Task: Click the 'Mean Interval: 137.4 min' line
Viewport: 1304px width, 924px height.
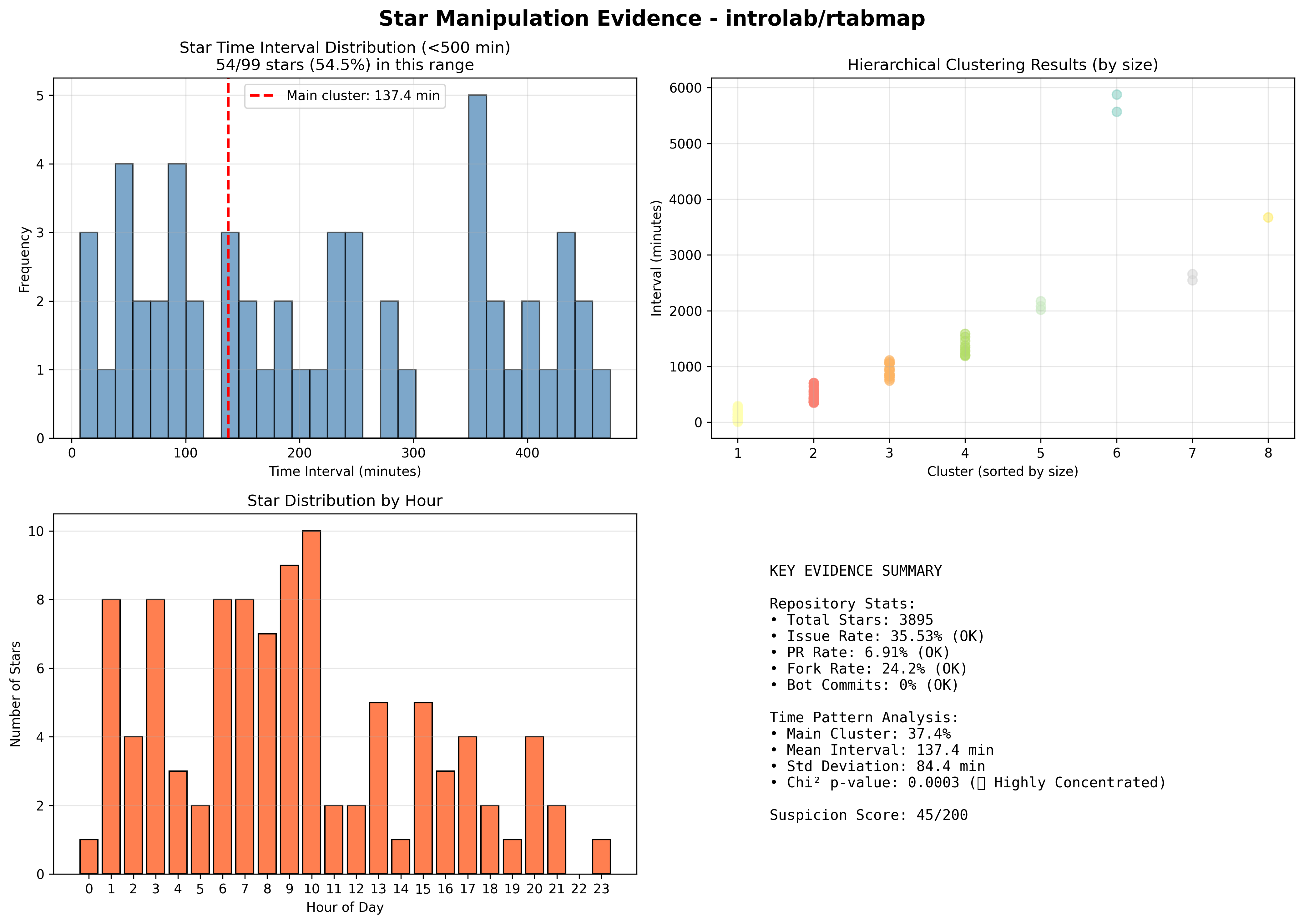Action: tap(882, 750)
